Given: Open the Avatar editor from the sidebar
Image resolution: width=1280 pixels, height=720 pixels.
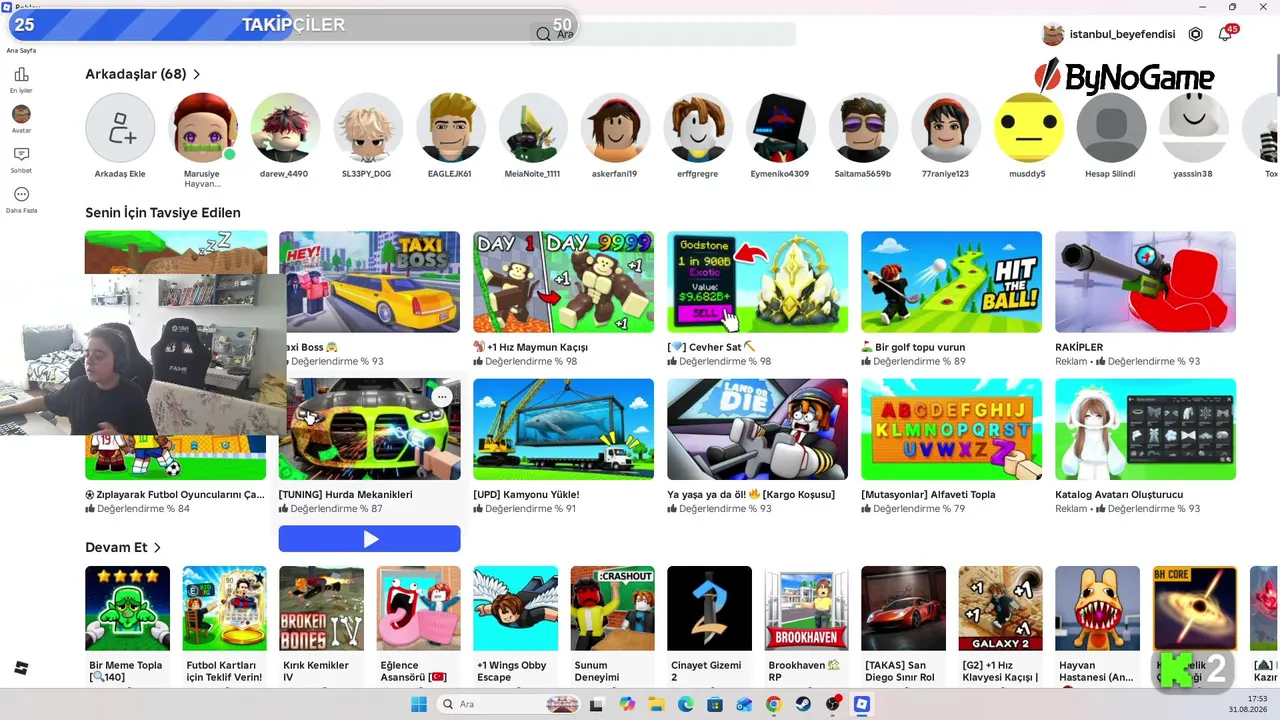Looking at the screenshot, I should pyautogui.click(x=21, y=114).
